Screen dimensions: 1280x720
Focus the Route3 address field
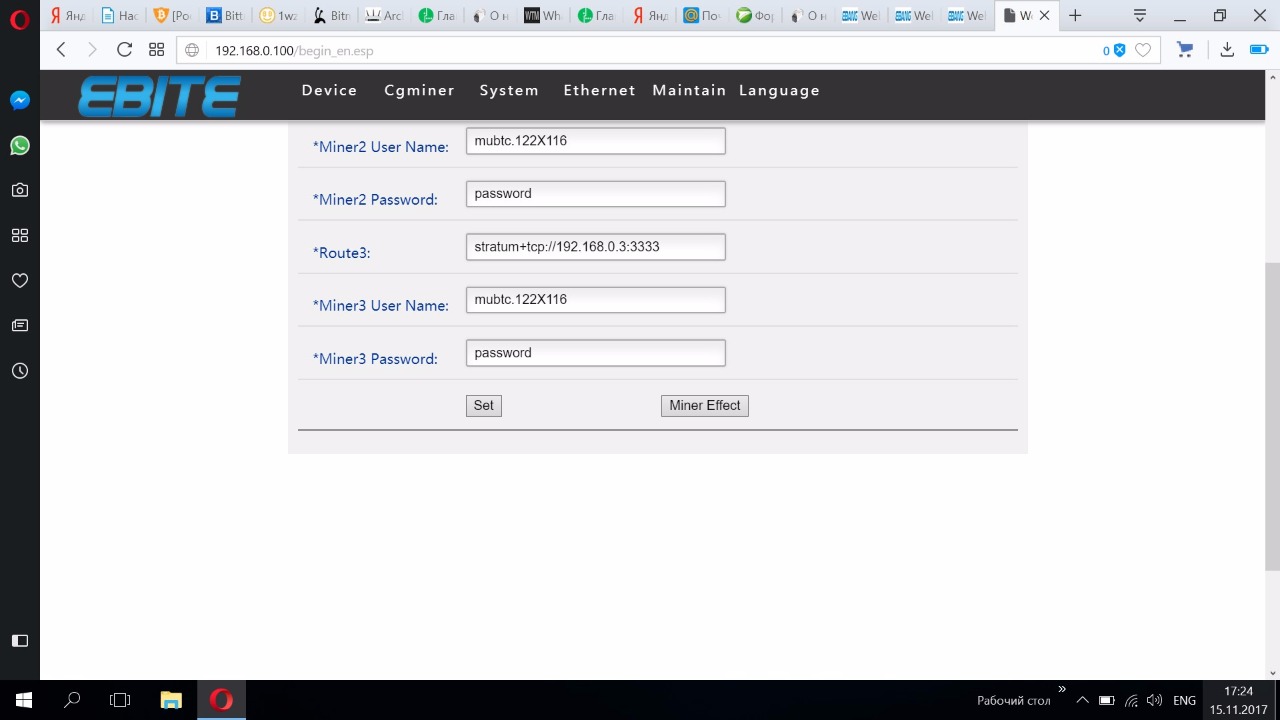pos(595,247)
